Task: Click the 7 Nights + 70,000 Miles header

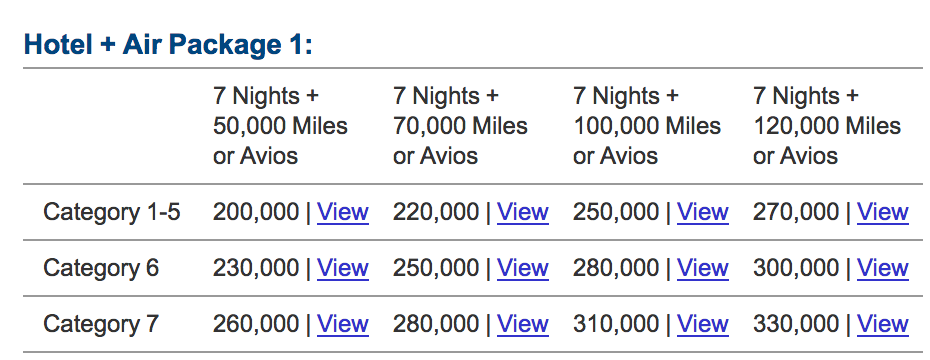Action: (460, 126)
